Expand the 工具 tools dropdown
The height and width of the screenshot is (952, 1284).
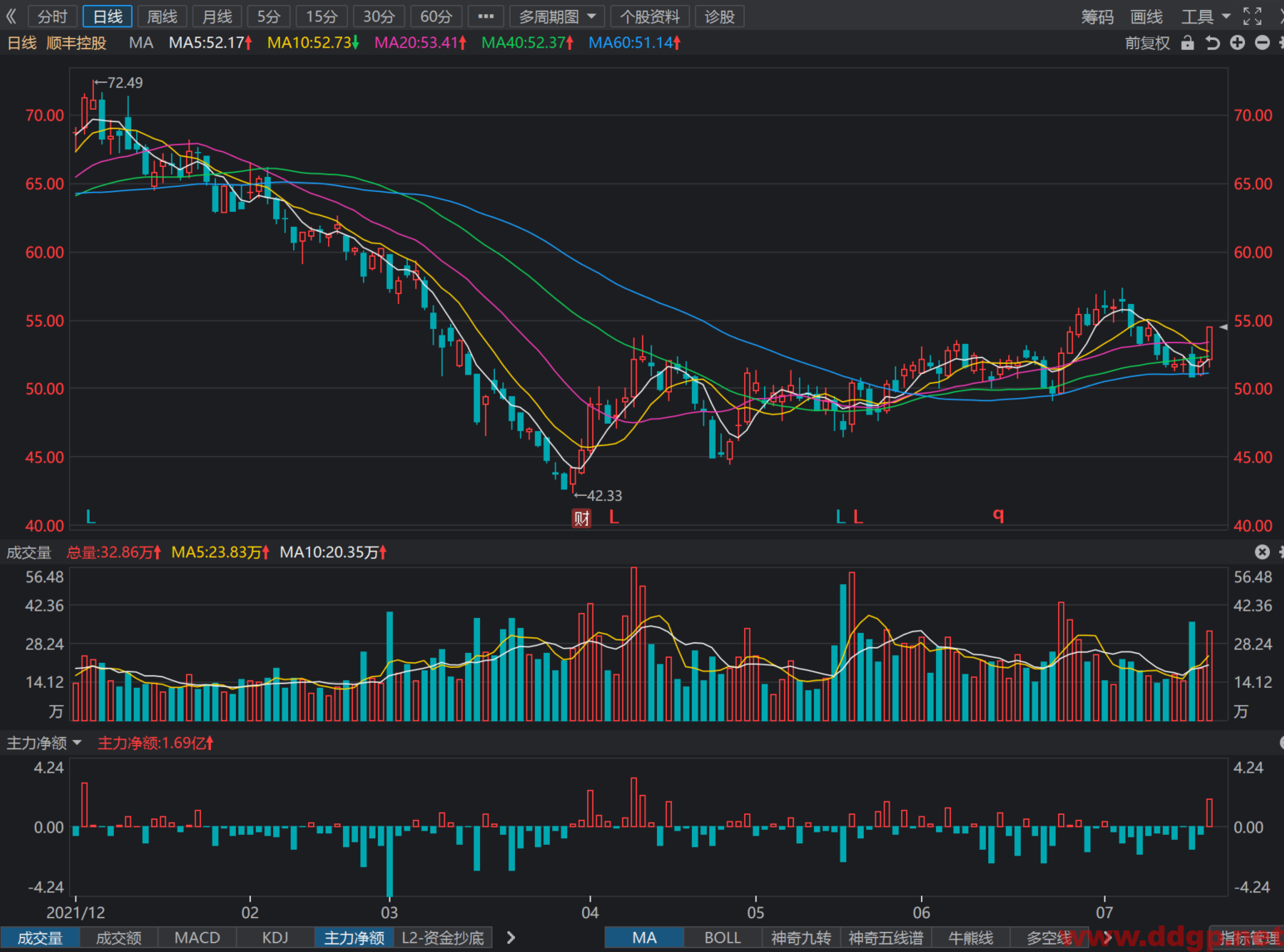[x=1206, y=17]
